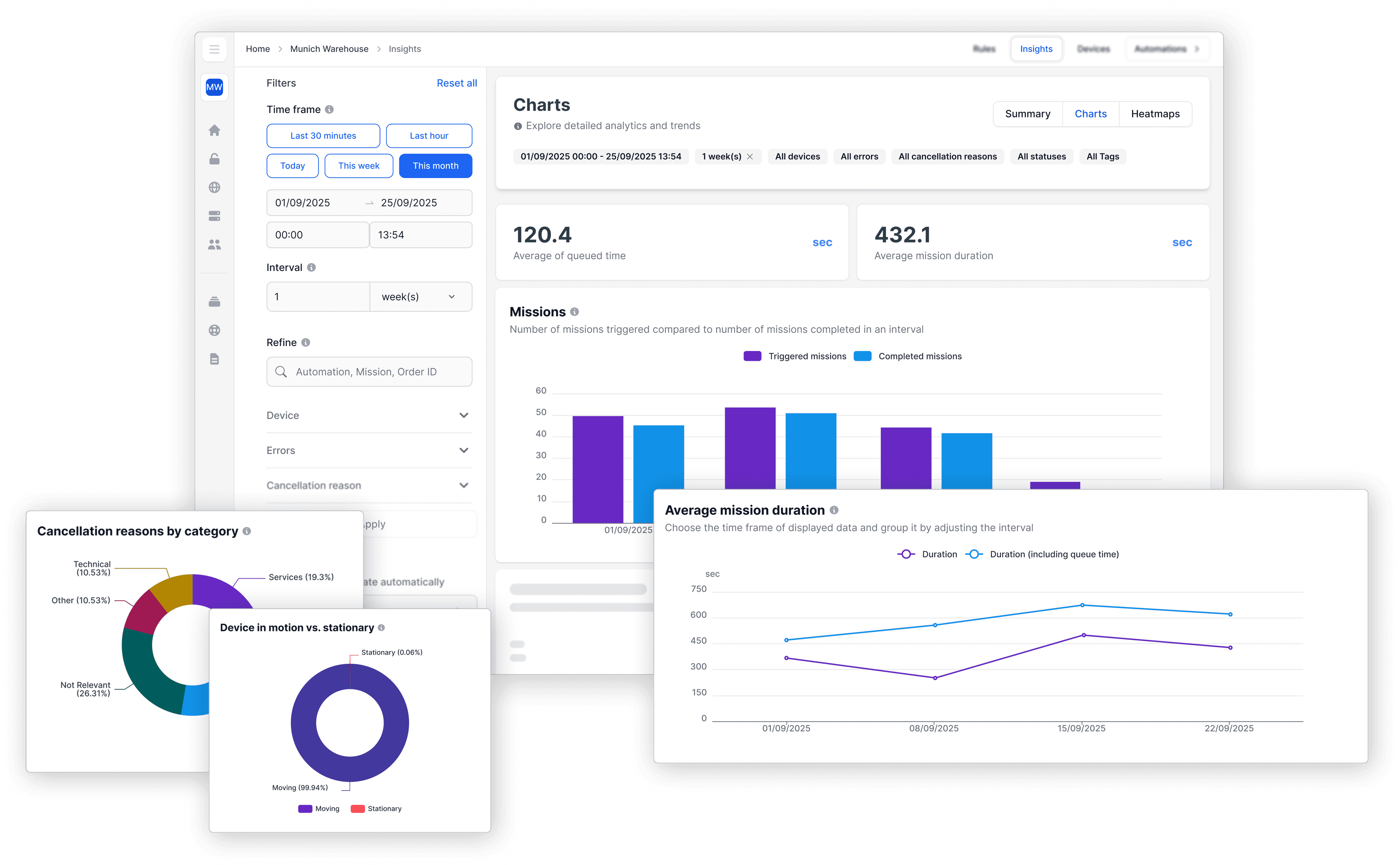Viewport: 1400px width, 865px height.
Task: Click the Time frame info icon
Action: (x=329, y=109)
